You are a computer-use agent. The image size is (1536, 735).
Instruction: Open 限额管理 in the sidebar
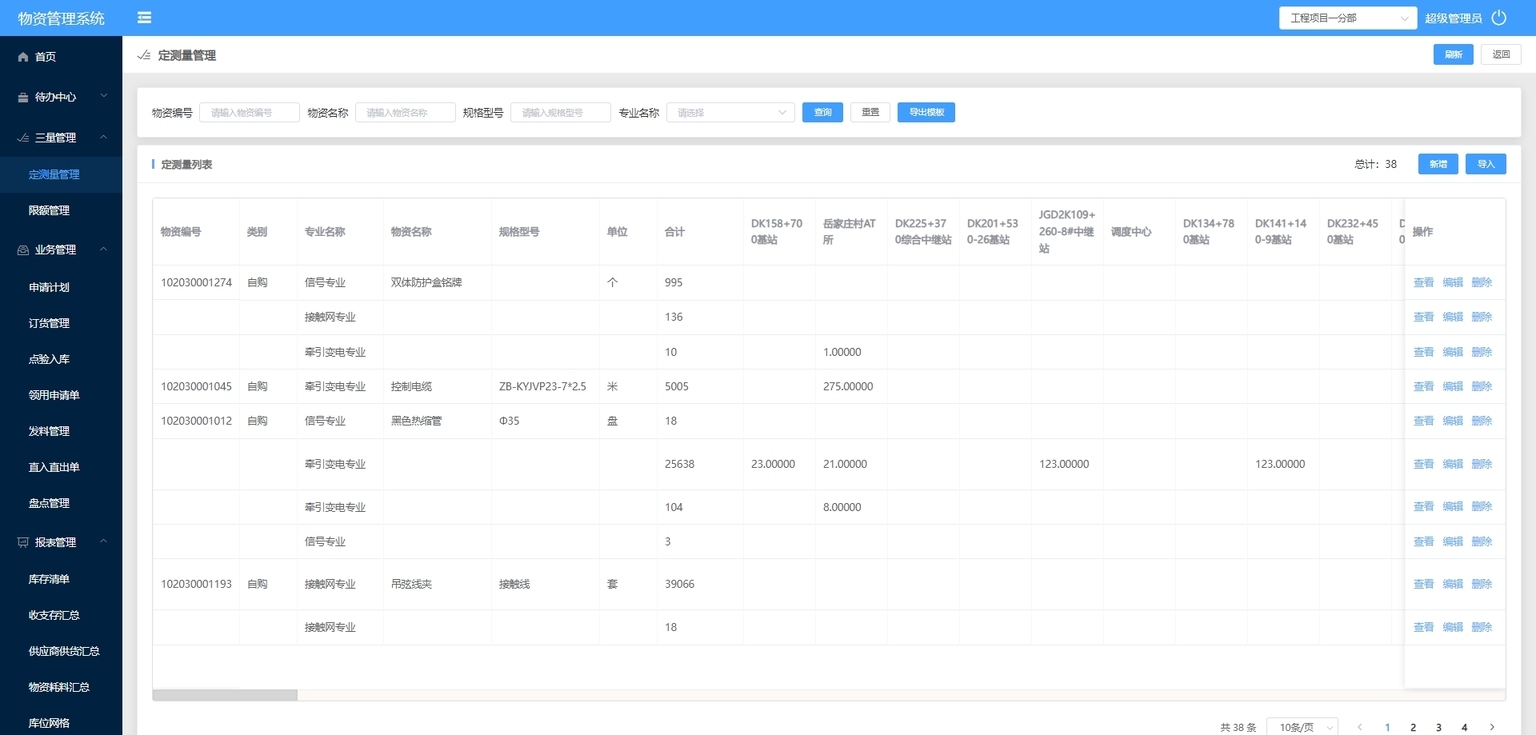pyautogui.click(x=49, y=211)
